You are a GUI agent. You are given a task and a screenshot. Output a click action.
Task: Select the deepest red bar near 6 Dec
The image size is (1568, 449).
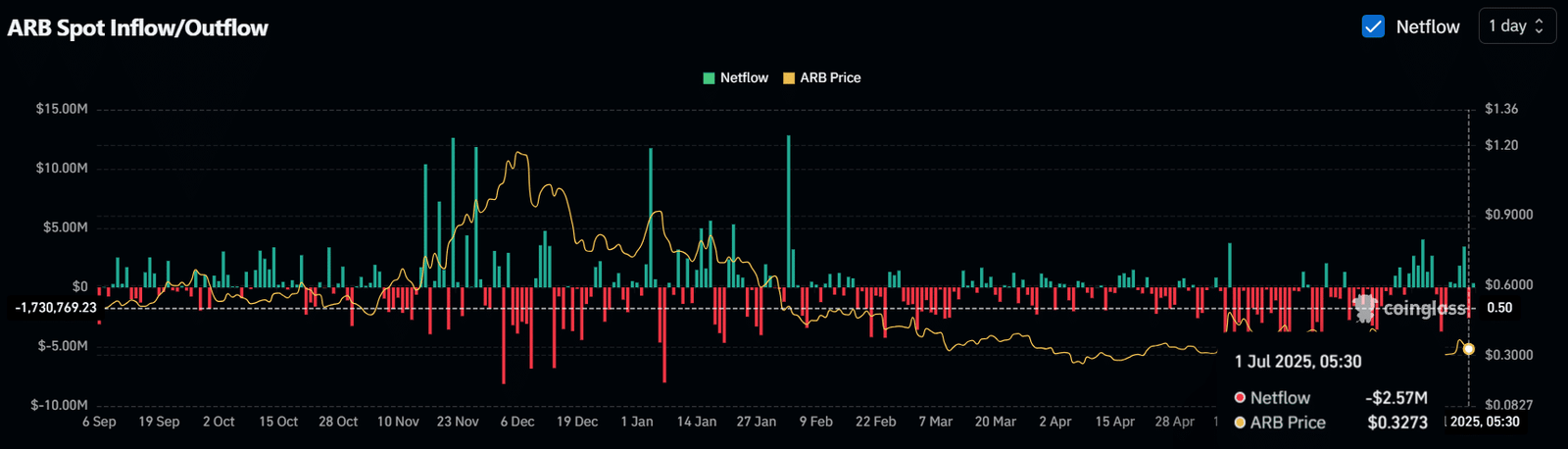(504, 335)
